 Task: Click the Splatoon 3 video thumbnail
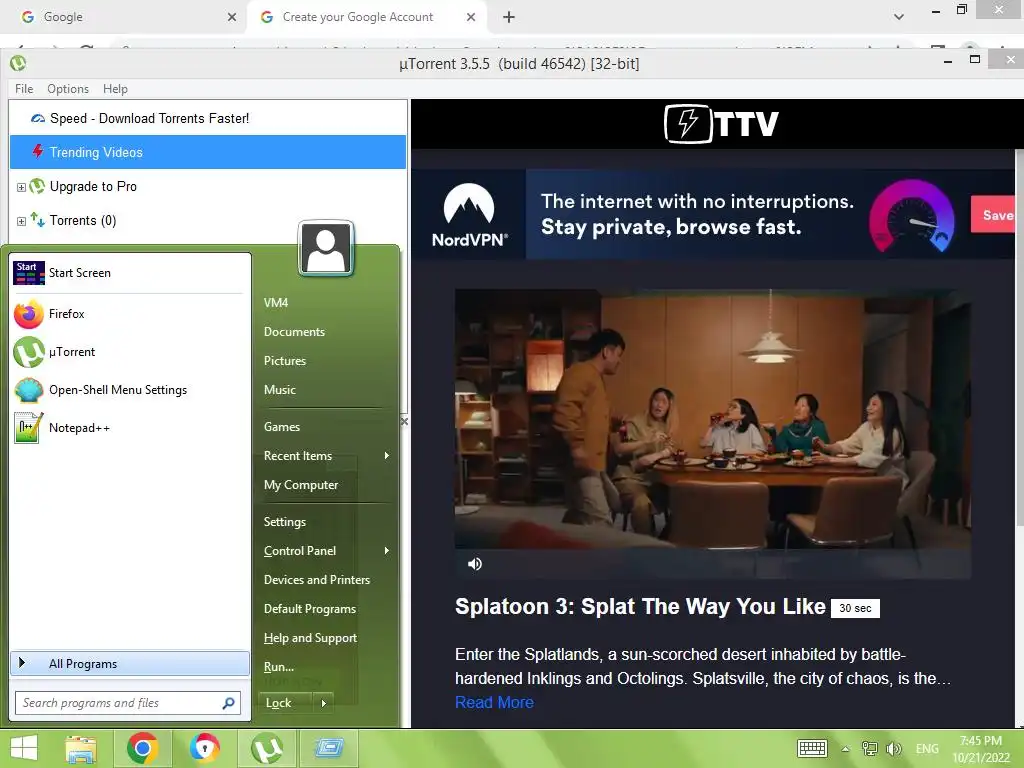pos(712,434)
